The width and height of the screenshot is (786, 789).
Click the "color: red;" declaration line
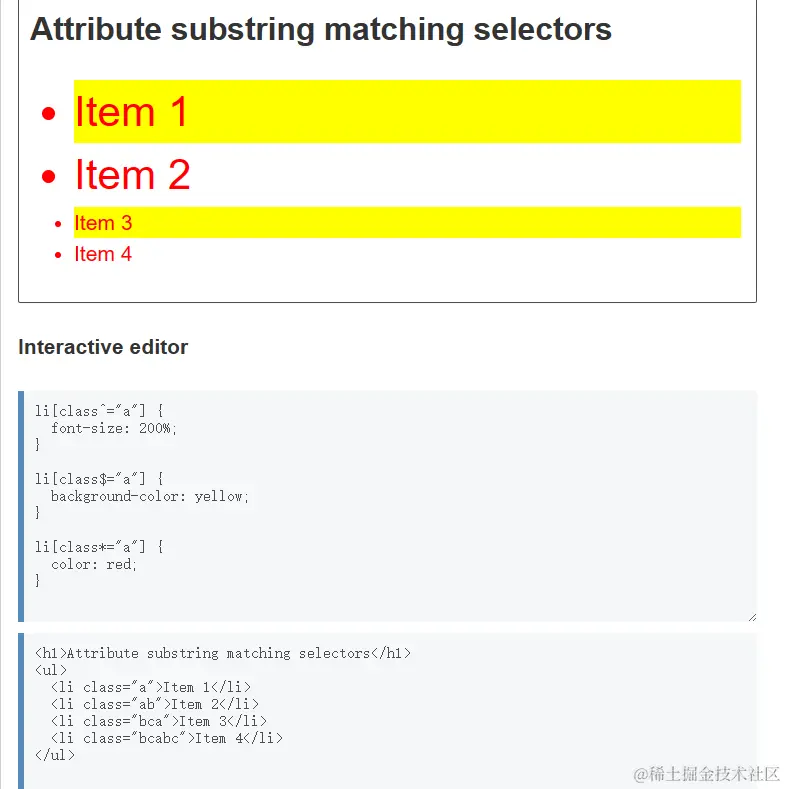click(x=94, y=564)
